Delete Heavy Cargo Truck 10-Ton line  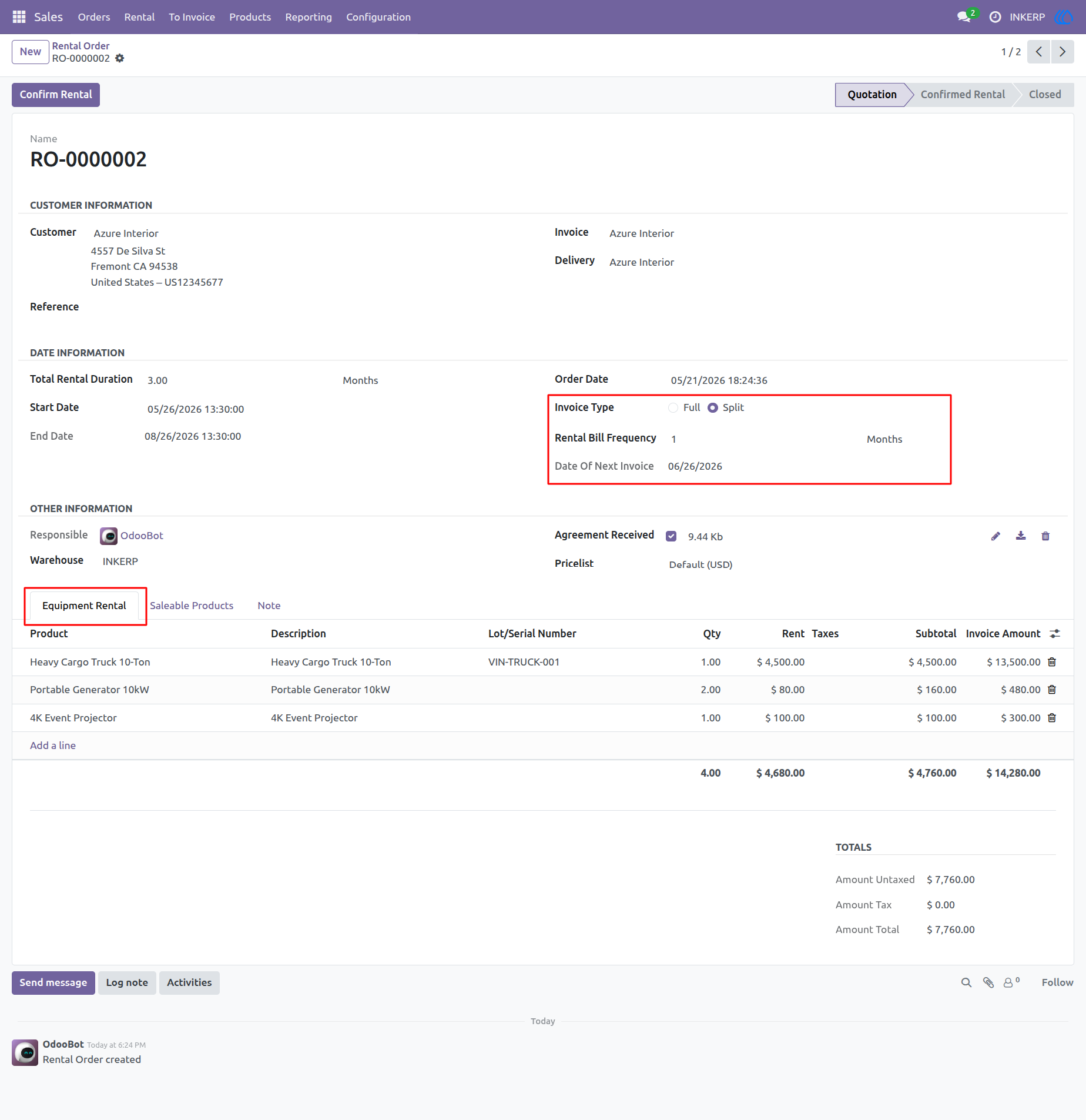pos(1052,662)
